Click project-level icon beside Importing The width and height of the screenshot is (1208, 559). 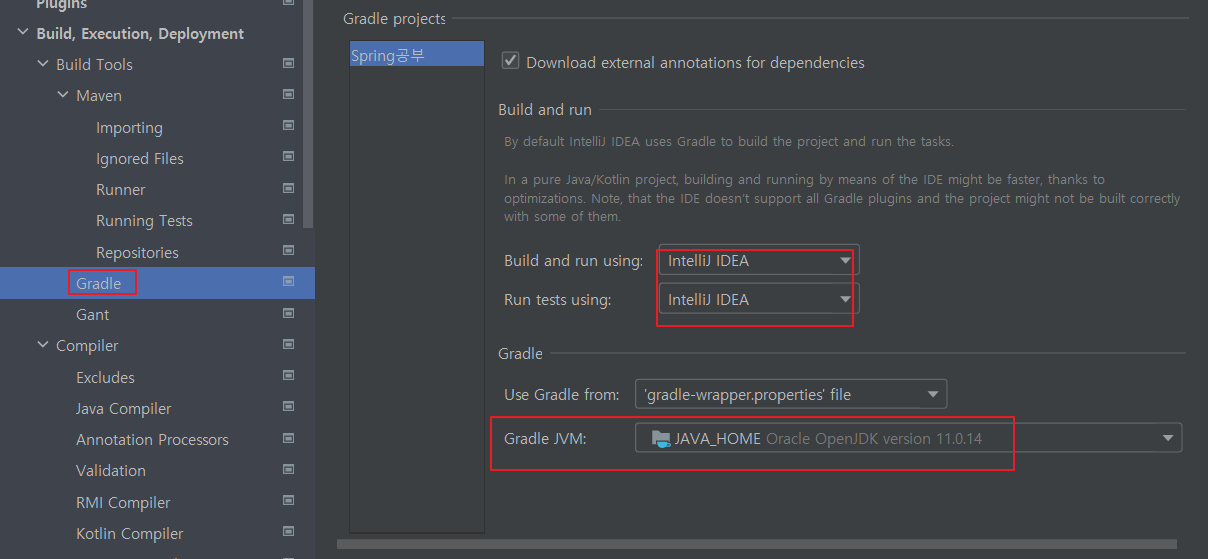pyautogui.click(x=288, y=125)
